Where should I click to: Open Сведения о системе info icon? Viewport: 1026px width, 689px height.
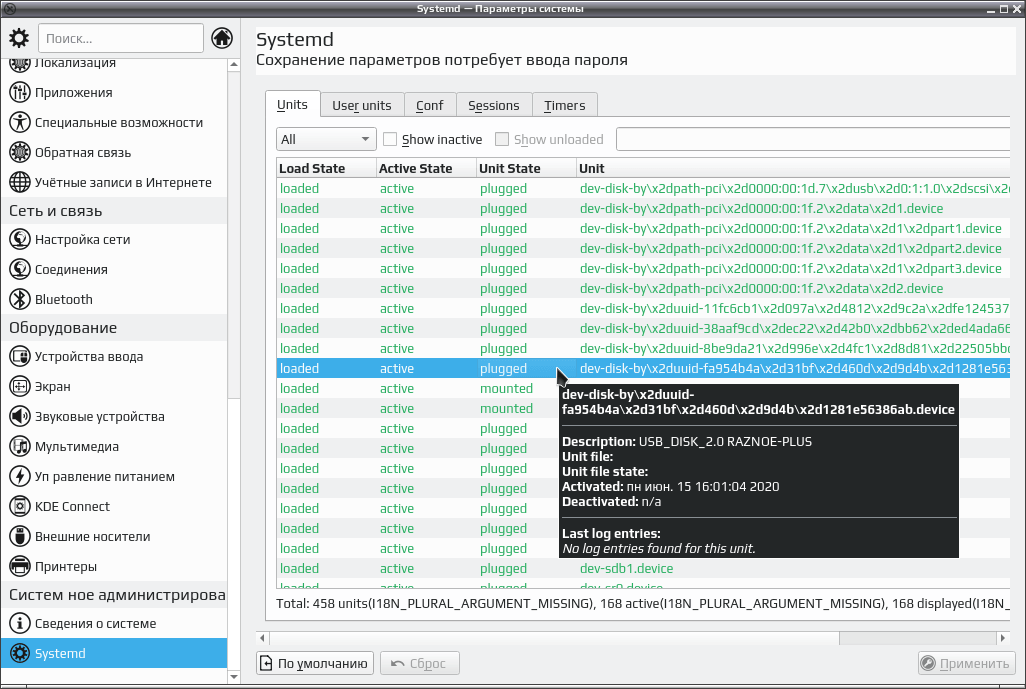coord(20,624)
